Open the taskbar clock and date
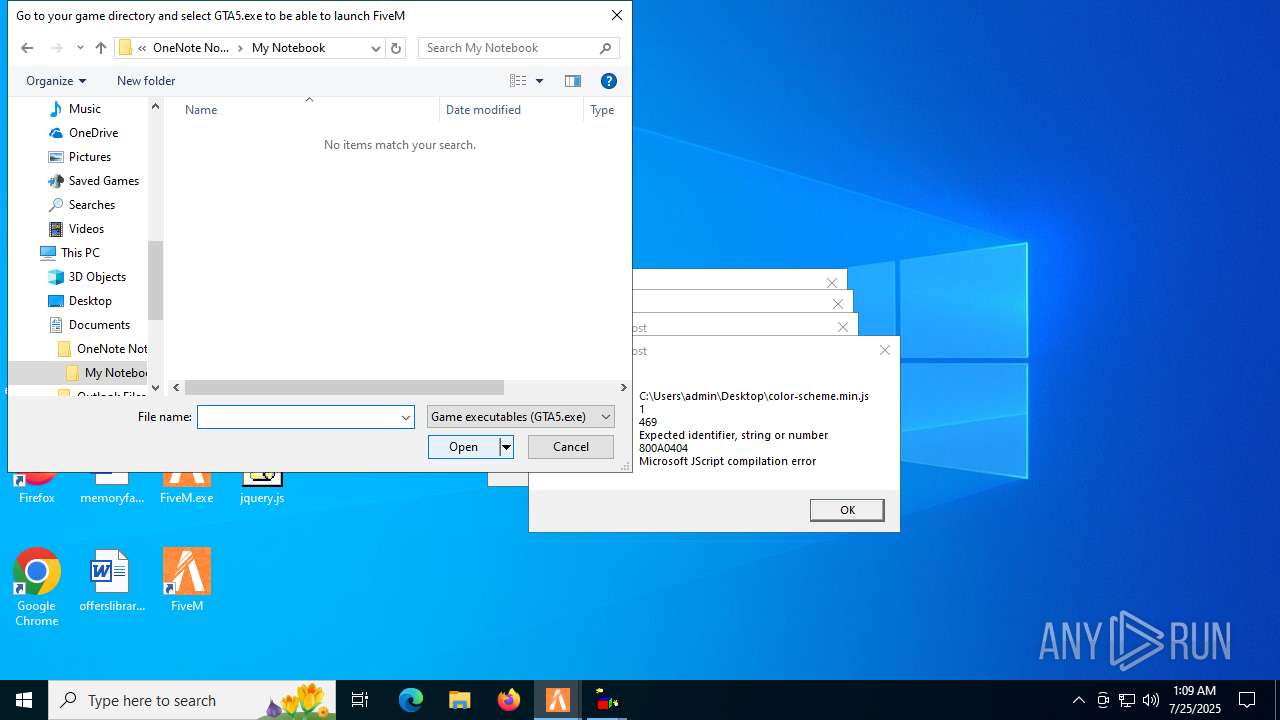Screen dimensions: 1280x720 click(1194, 700)
